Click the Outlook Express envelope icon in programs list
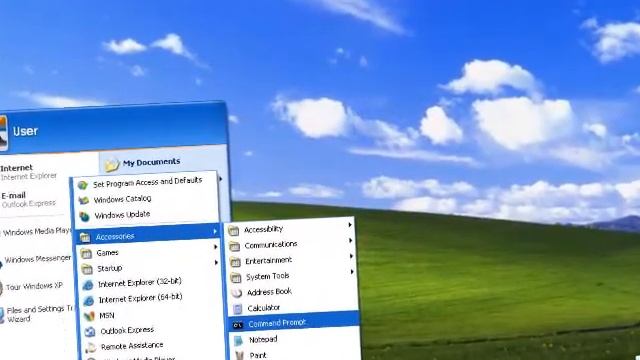This screenshot has height=360, width=640. click(90, 332)
